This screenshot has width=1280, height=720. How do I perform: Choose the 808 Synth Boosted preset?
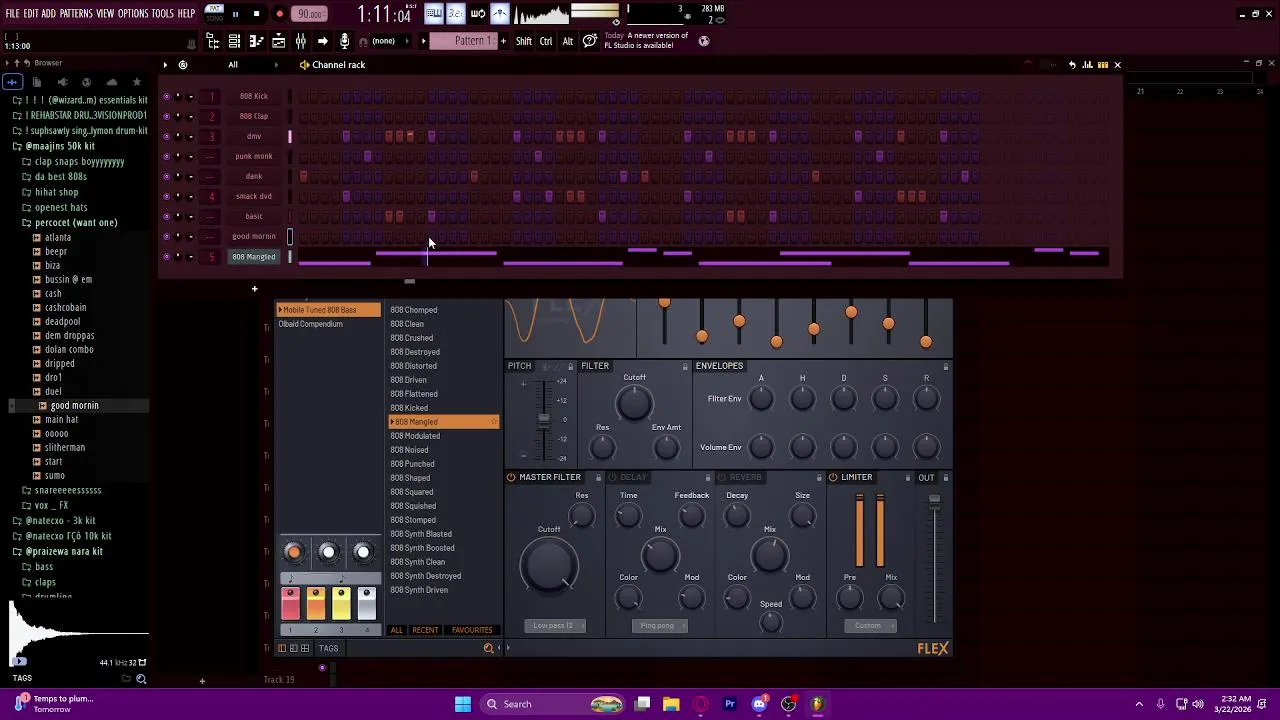(x=422, y=548)
